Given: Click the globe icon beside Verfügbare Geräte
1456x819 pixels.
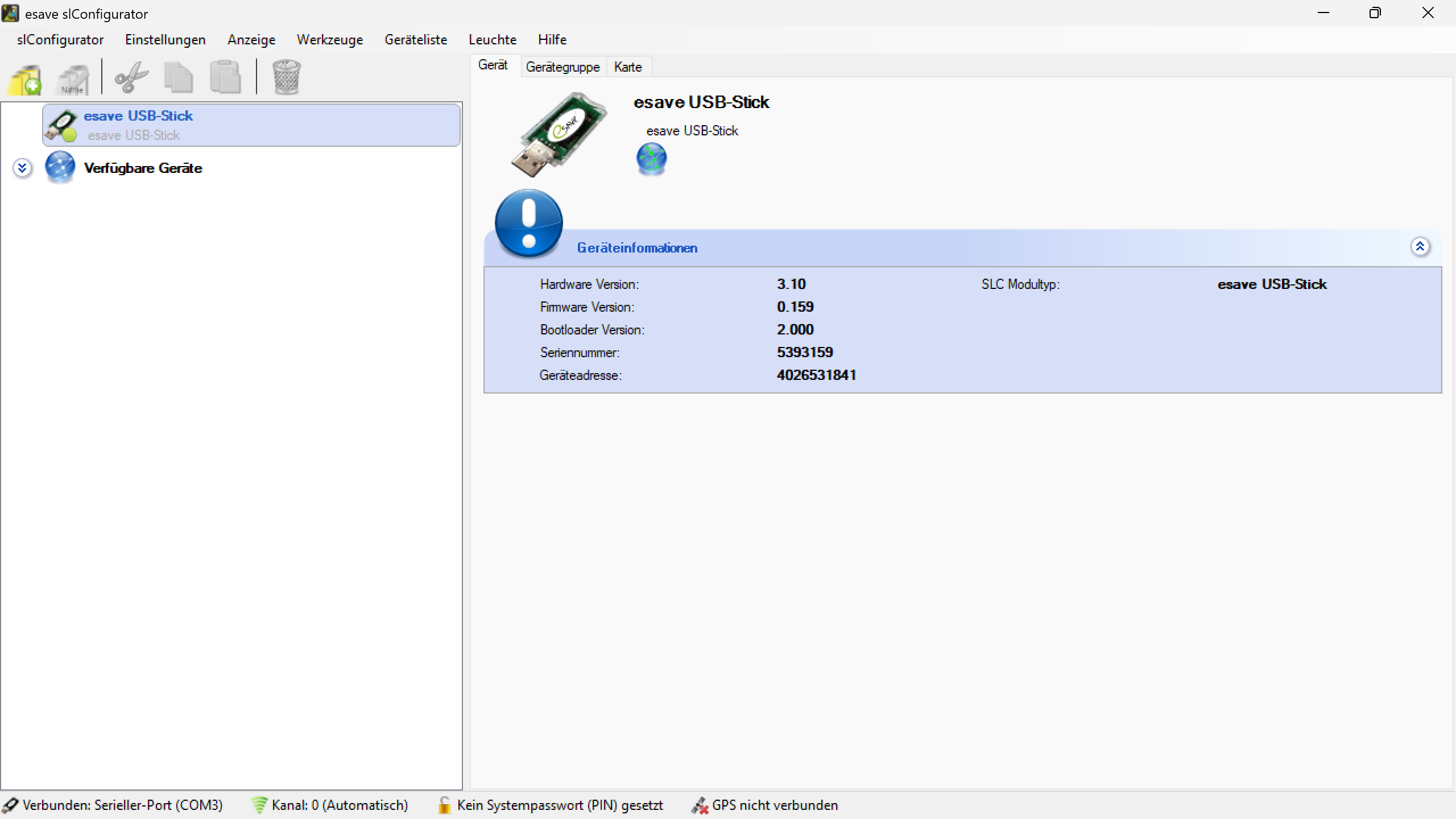Looking at the screenshot, I should [60, 167].
